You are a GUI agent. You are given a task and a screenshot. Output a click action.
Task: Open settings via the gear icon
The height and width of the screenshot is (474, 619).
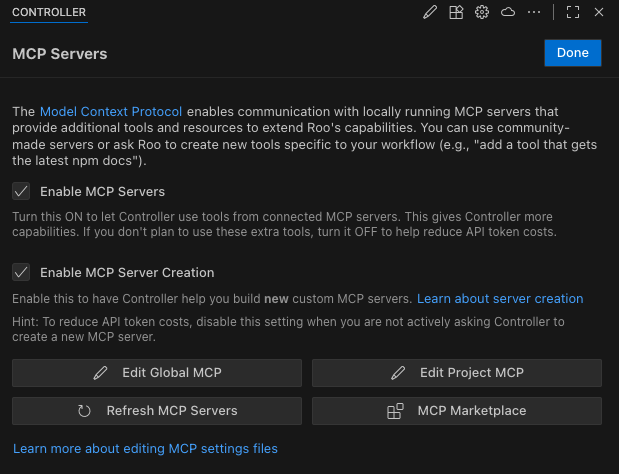482,12
